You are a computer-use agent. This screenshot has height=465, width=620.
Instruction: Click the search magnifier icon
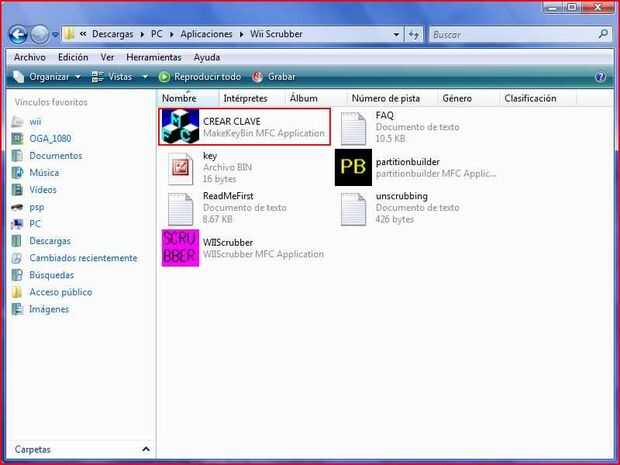[x=603, y=34]
